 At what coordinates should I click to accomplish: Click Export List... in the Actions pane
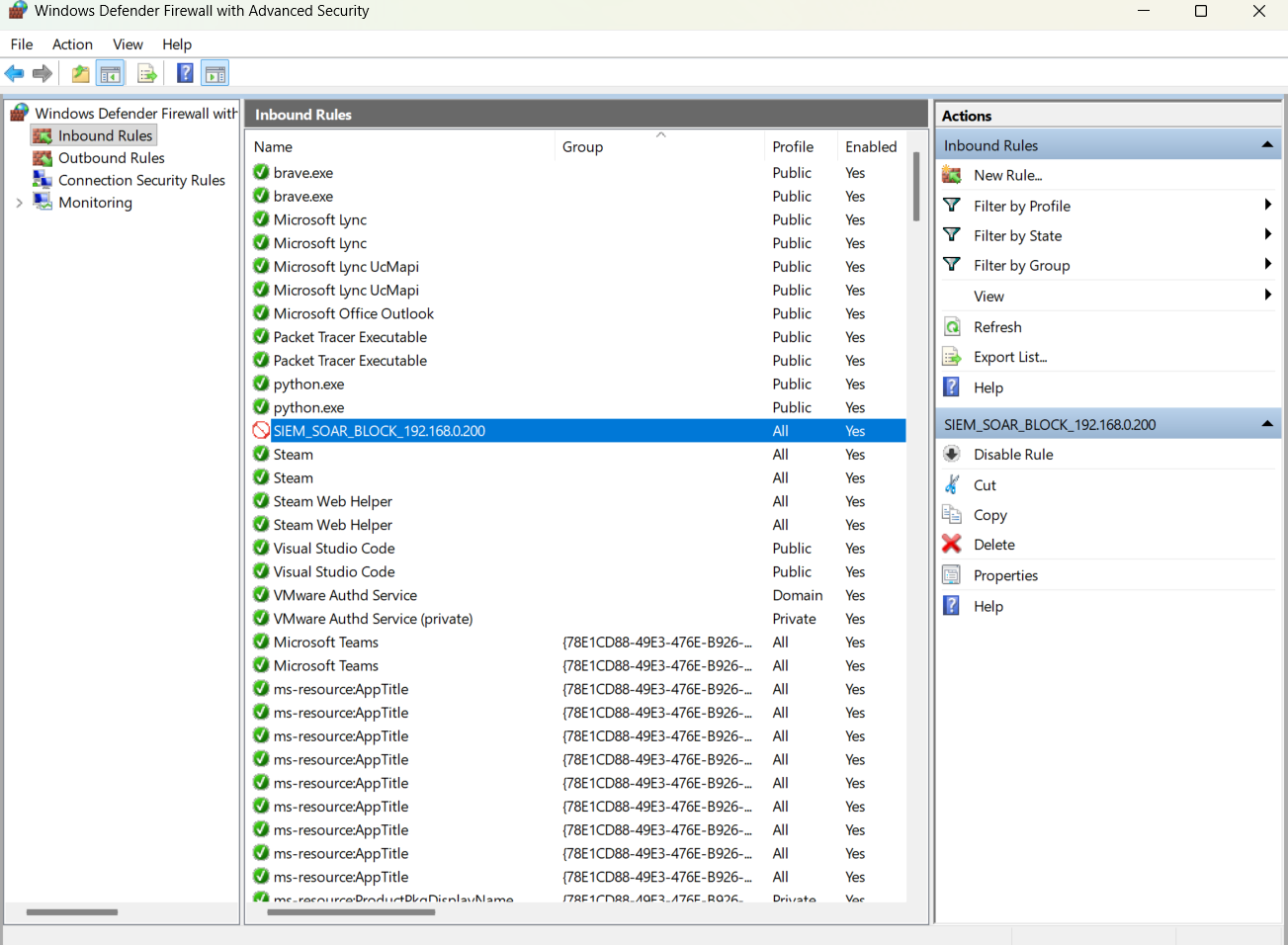(1010, 357)
